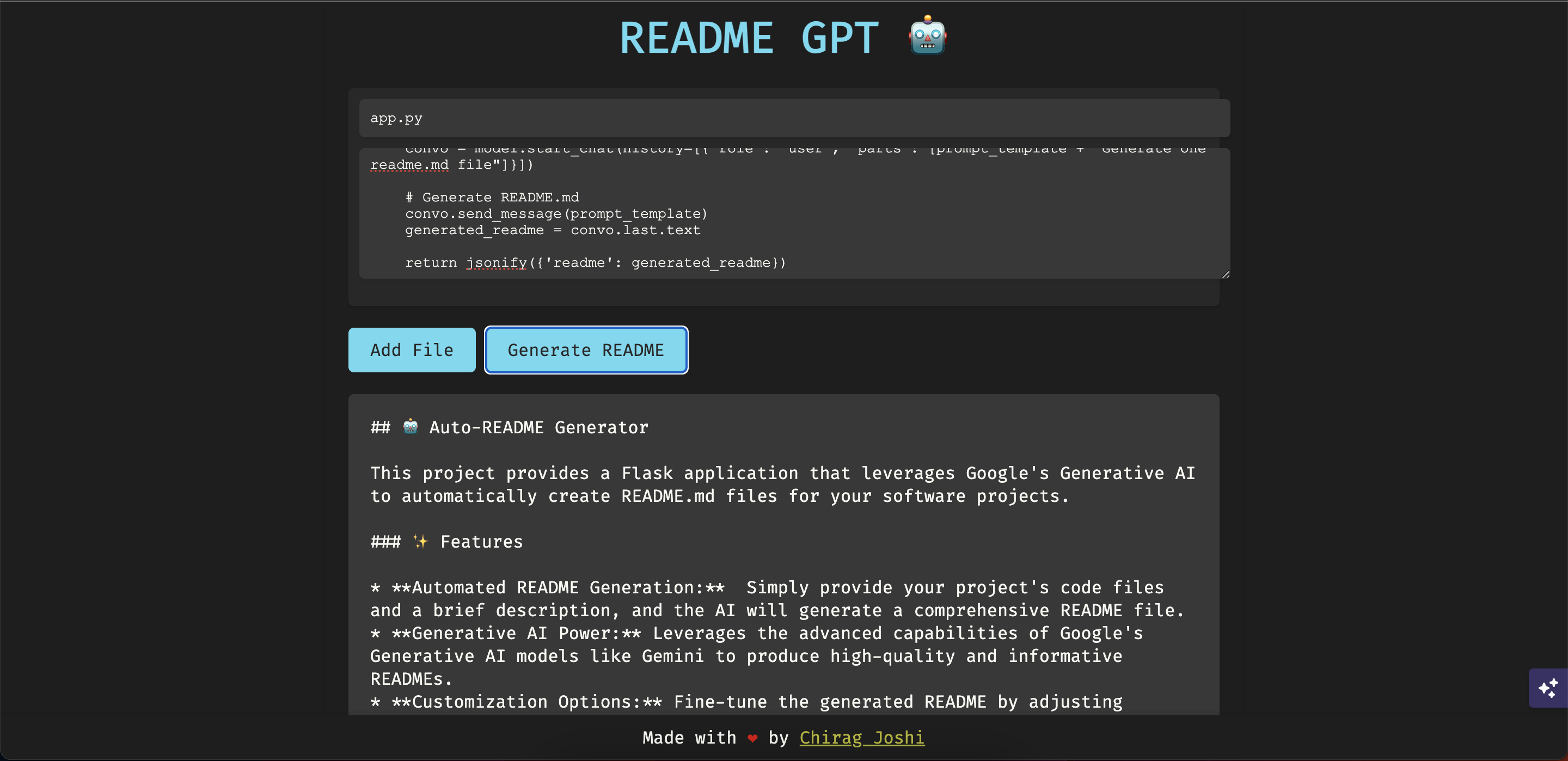Screen dimensions: 1568x761
Task: Click the Customization Options bullet text
Action: pyautogui.click(x=526, y=702)
